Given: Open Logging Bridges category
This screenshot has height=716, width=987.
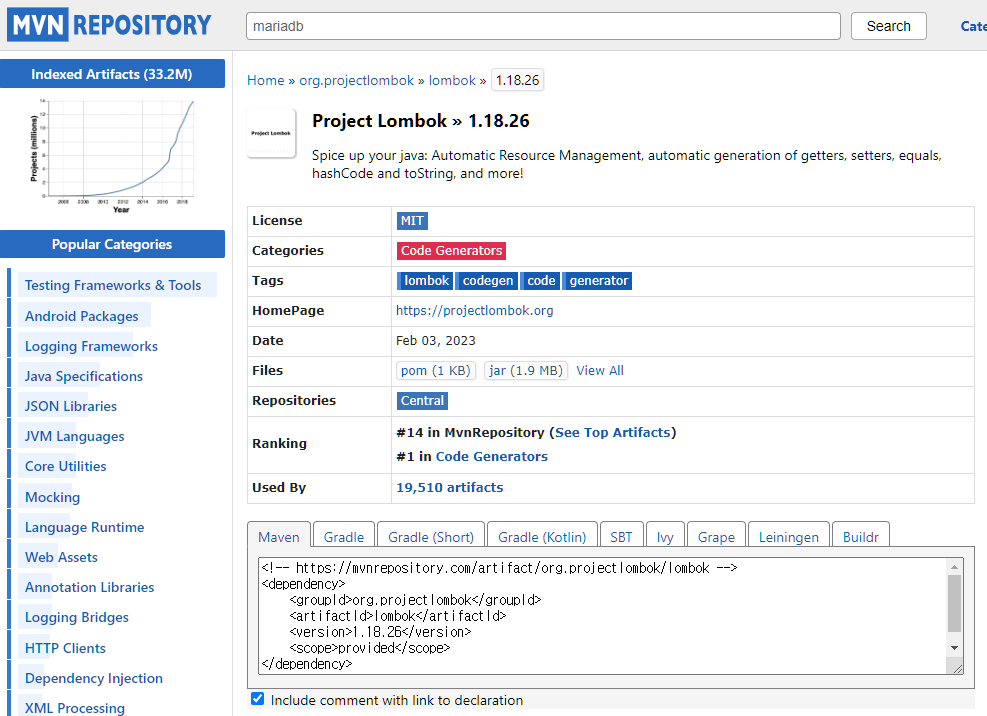Looking at the screenshot, I should tap(77, 617).
